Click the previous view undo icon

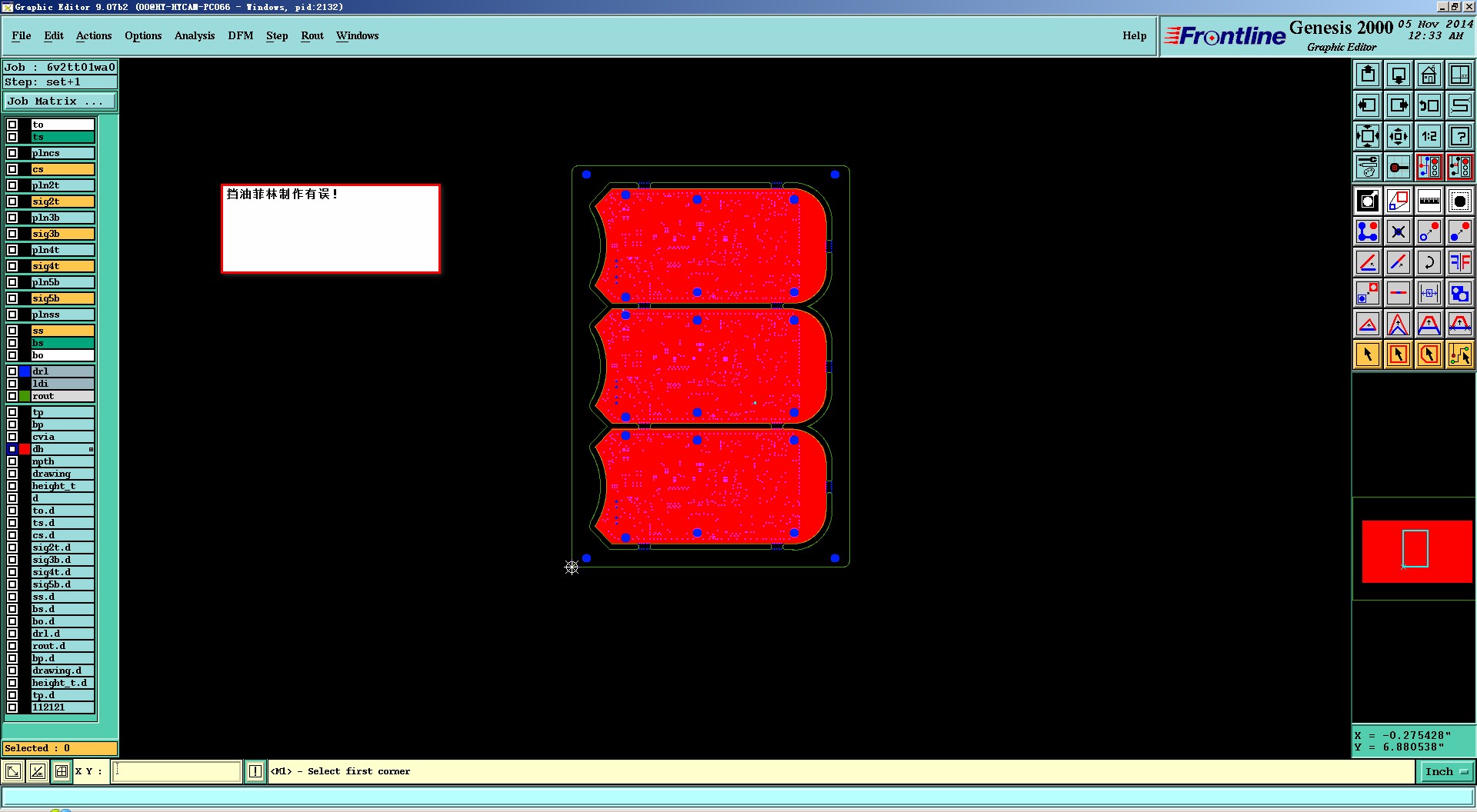(x=1429, y=105)
